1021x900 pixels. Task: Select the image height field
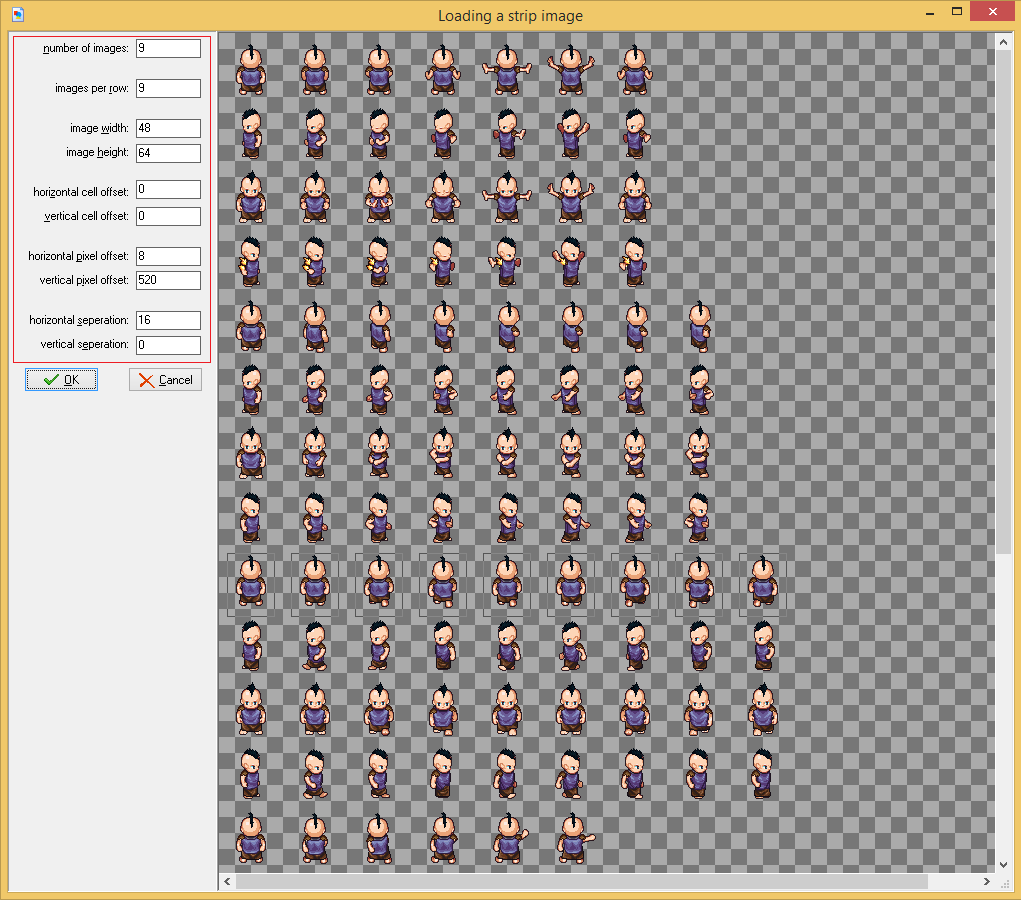[168, 153]
